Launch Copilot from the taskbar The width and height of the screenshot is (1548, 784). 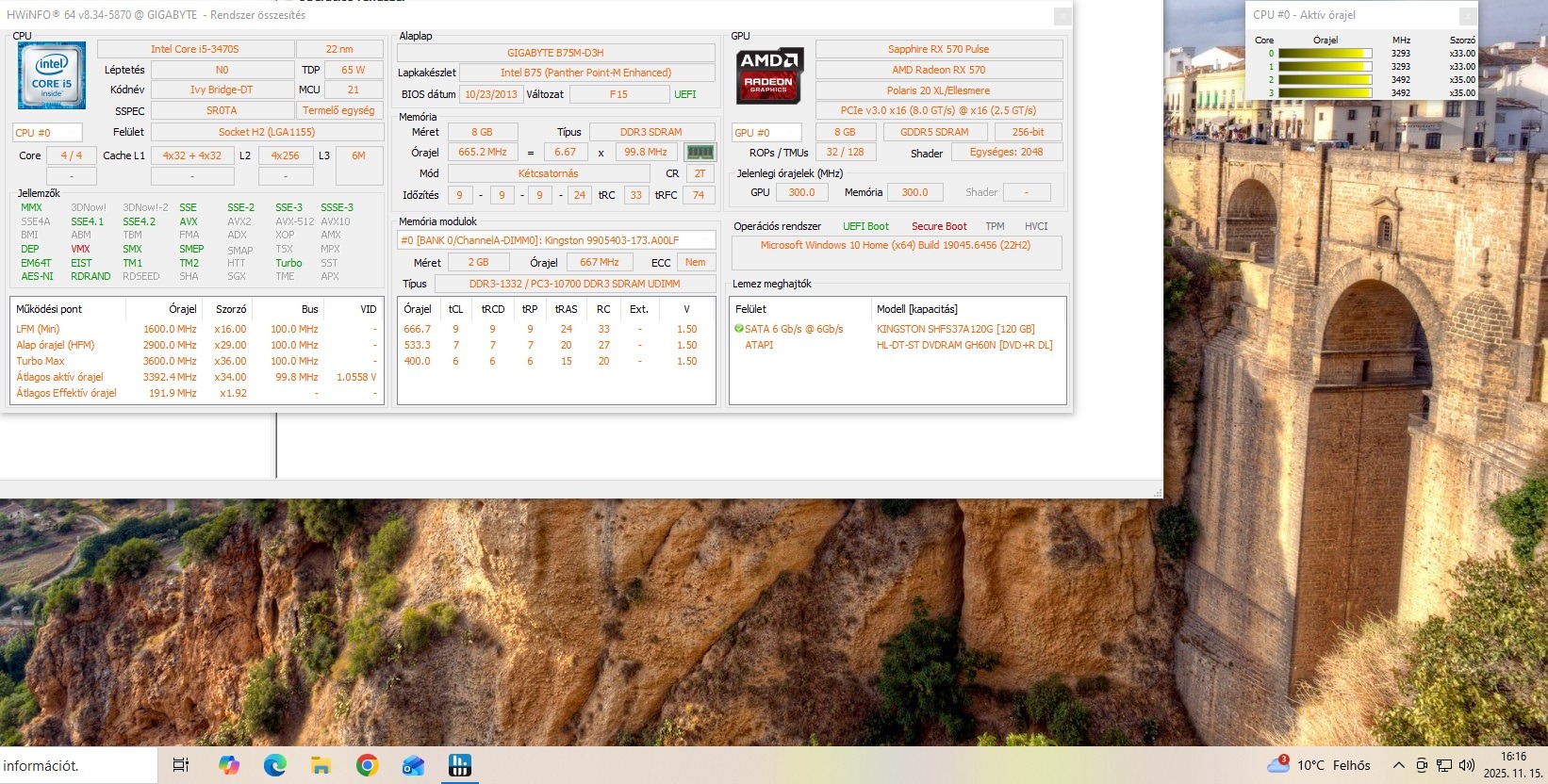pos(228,765)
